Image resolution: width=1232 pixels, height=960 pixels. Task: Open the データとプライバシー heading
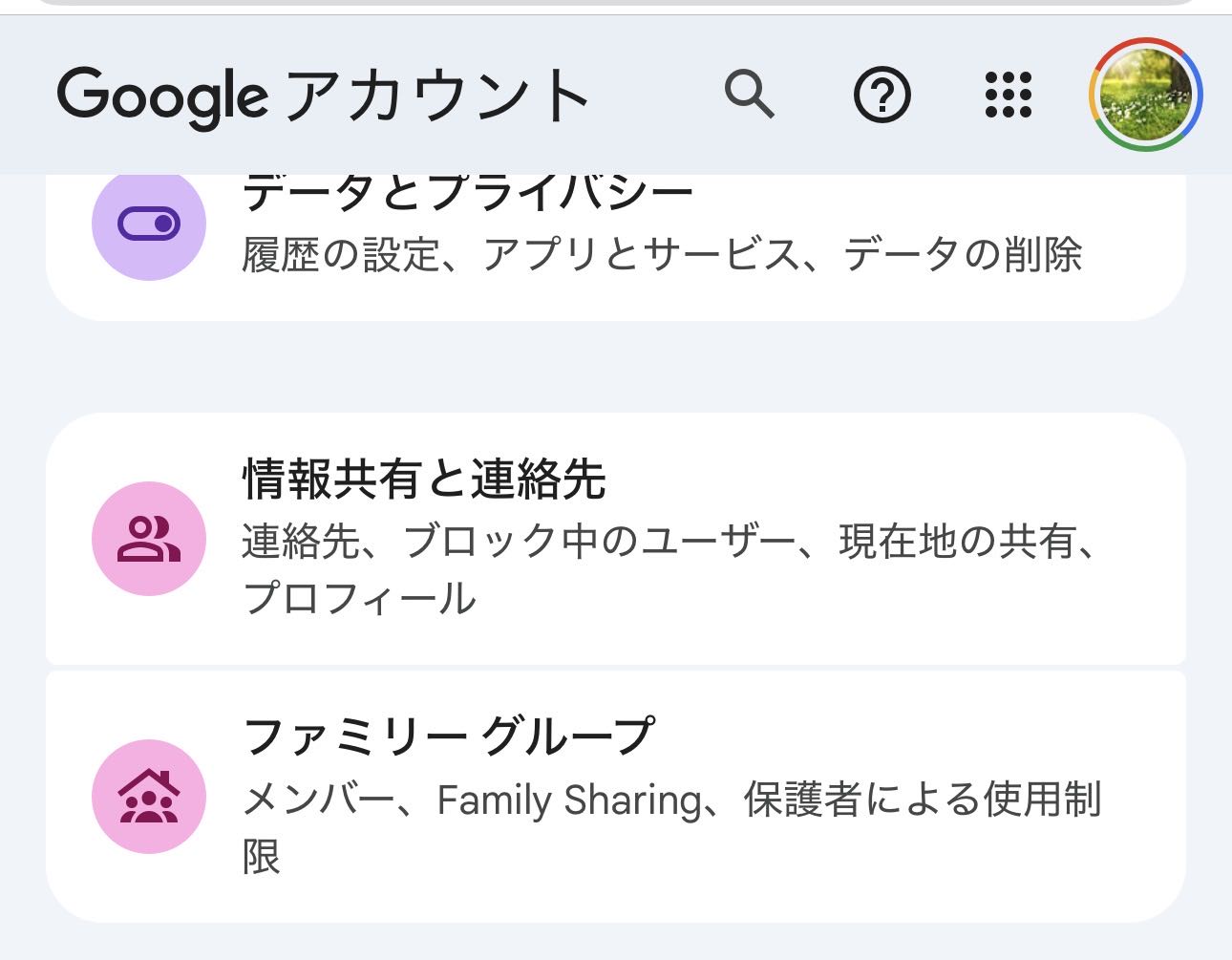(468, 194)
